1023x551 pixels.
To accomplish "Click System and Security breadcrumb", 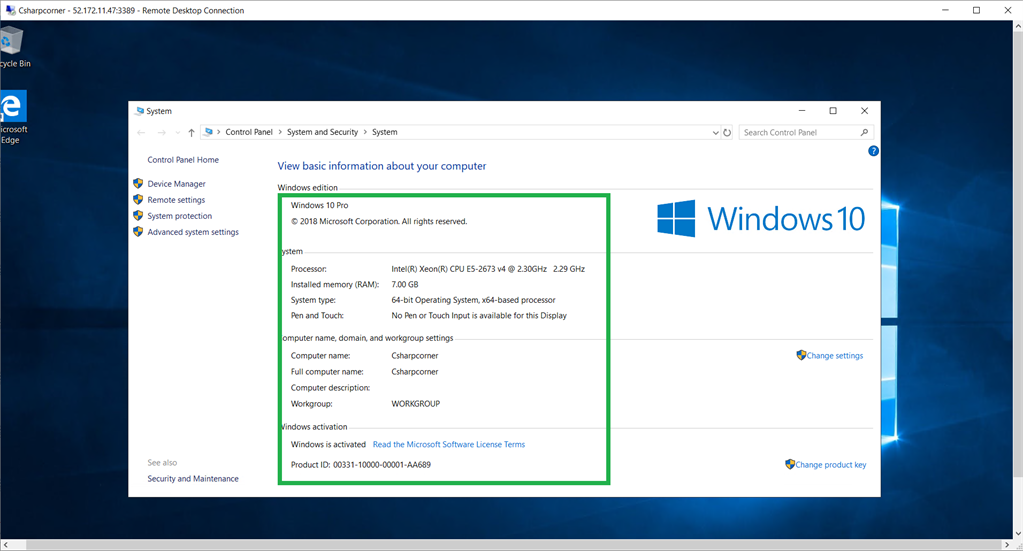I will (x=322, y=132).
